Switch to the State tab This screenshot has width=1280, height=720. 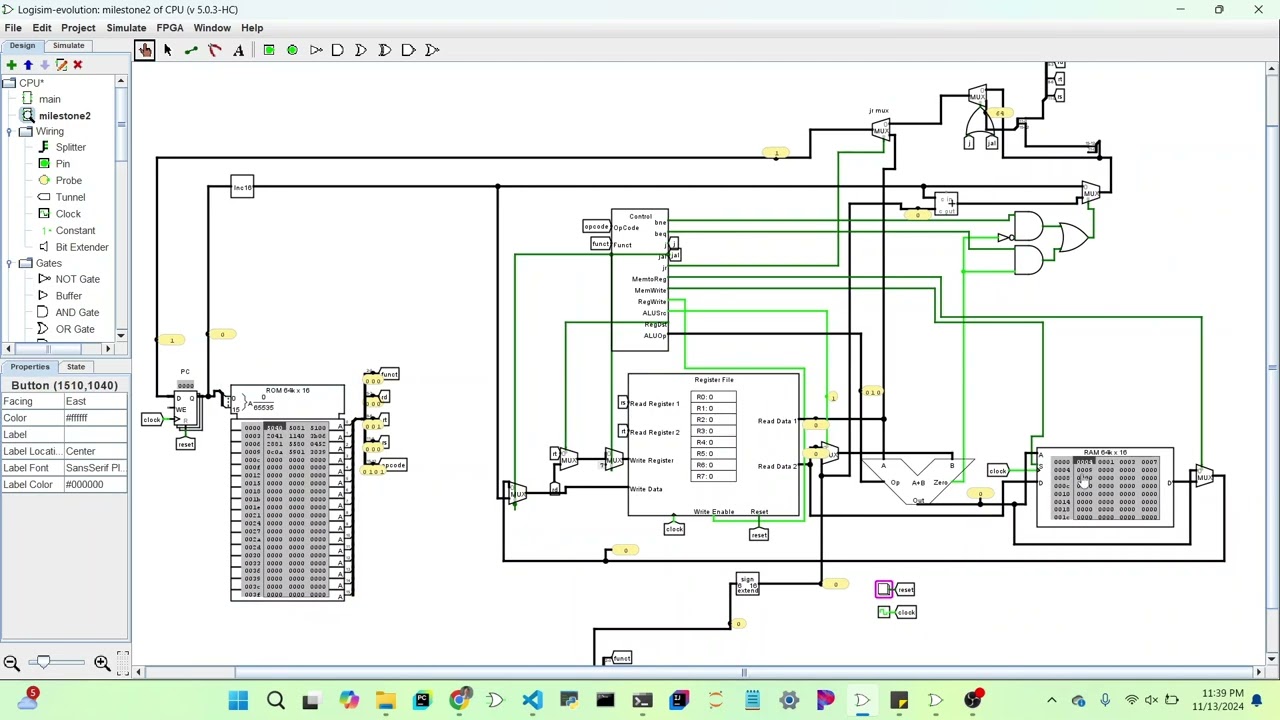tap(75, 367)
